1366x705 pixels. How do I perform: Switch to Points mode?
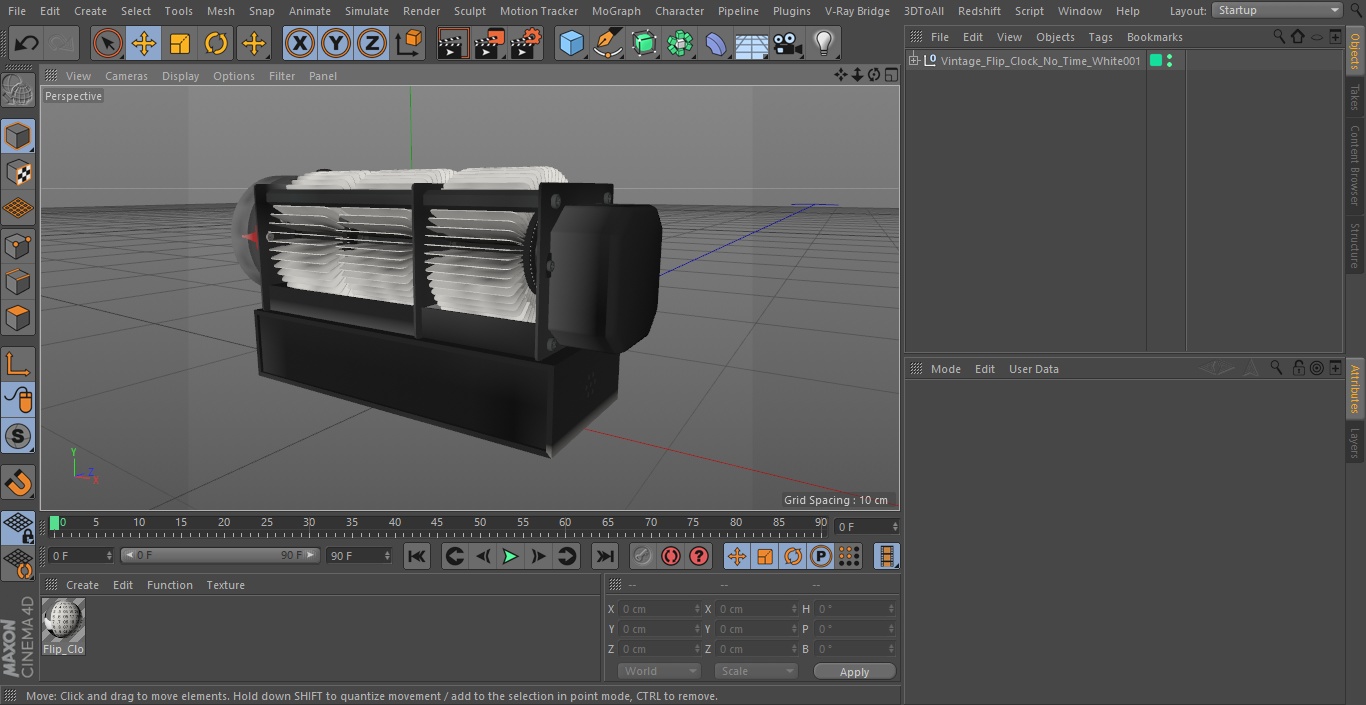pos(18,246)
